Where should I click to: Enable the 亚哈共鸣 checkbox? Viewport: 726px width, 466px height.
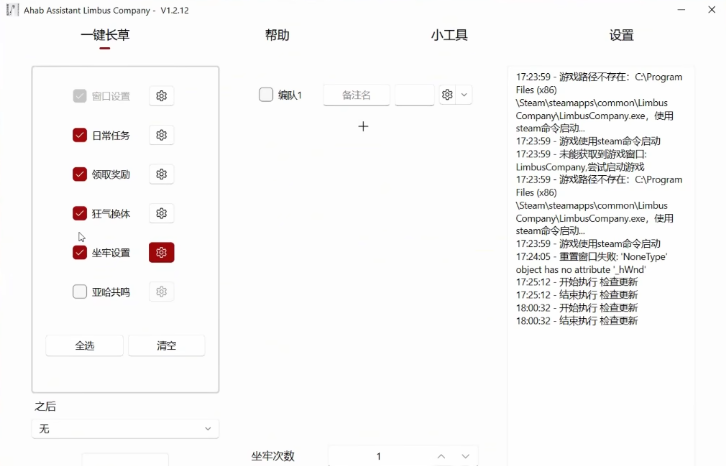click(80, 292)
